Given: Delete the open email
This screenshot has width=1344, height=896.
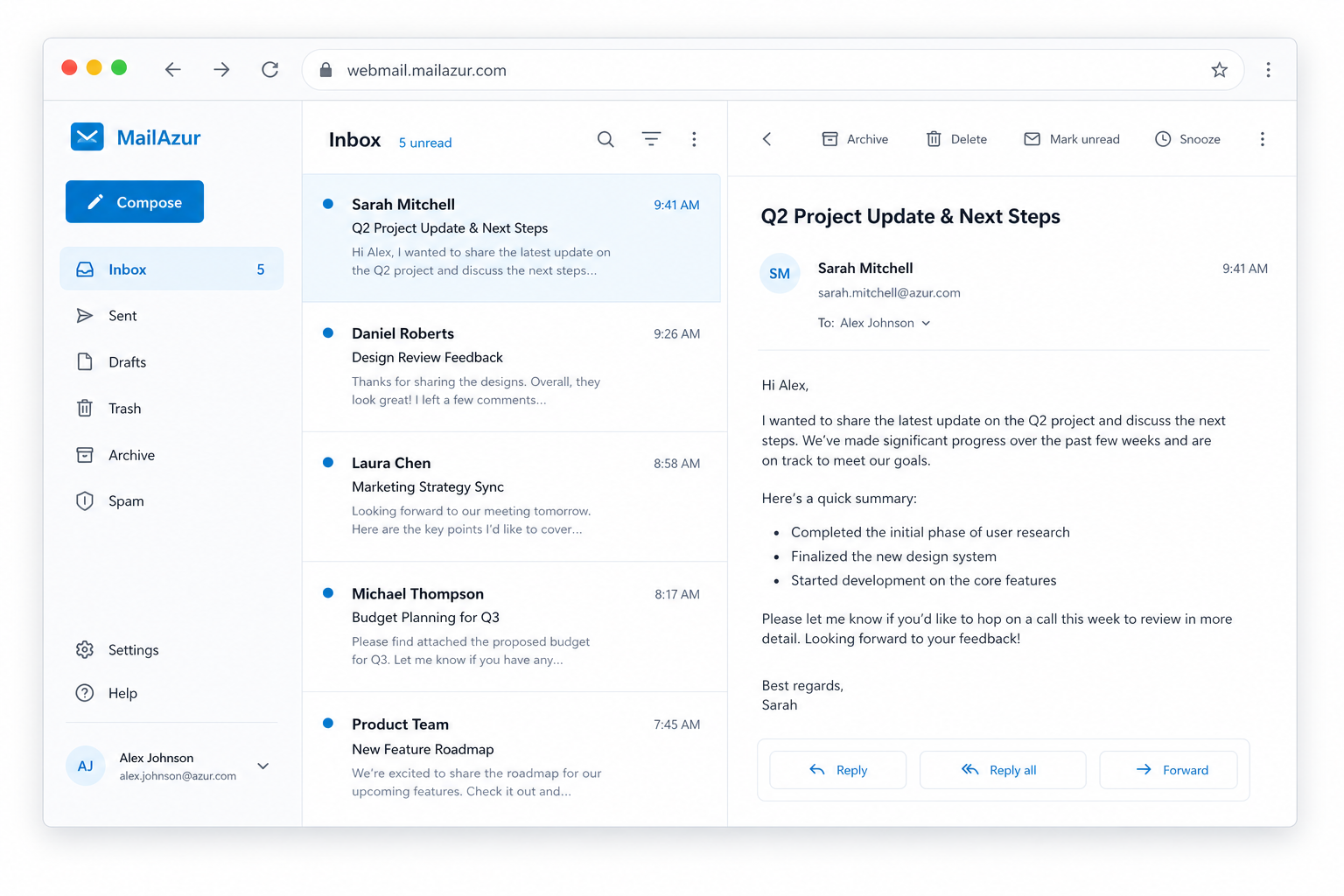Looking at the screenshot, I should point(956,139).
